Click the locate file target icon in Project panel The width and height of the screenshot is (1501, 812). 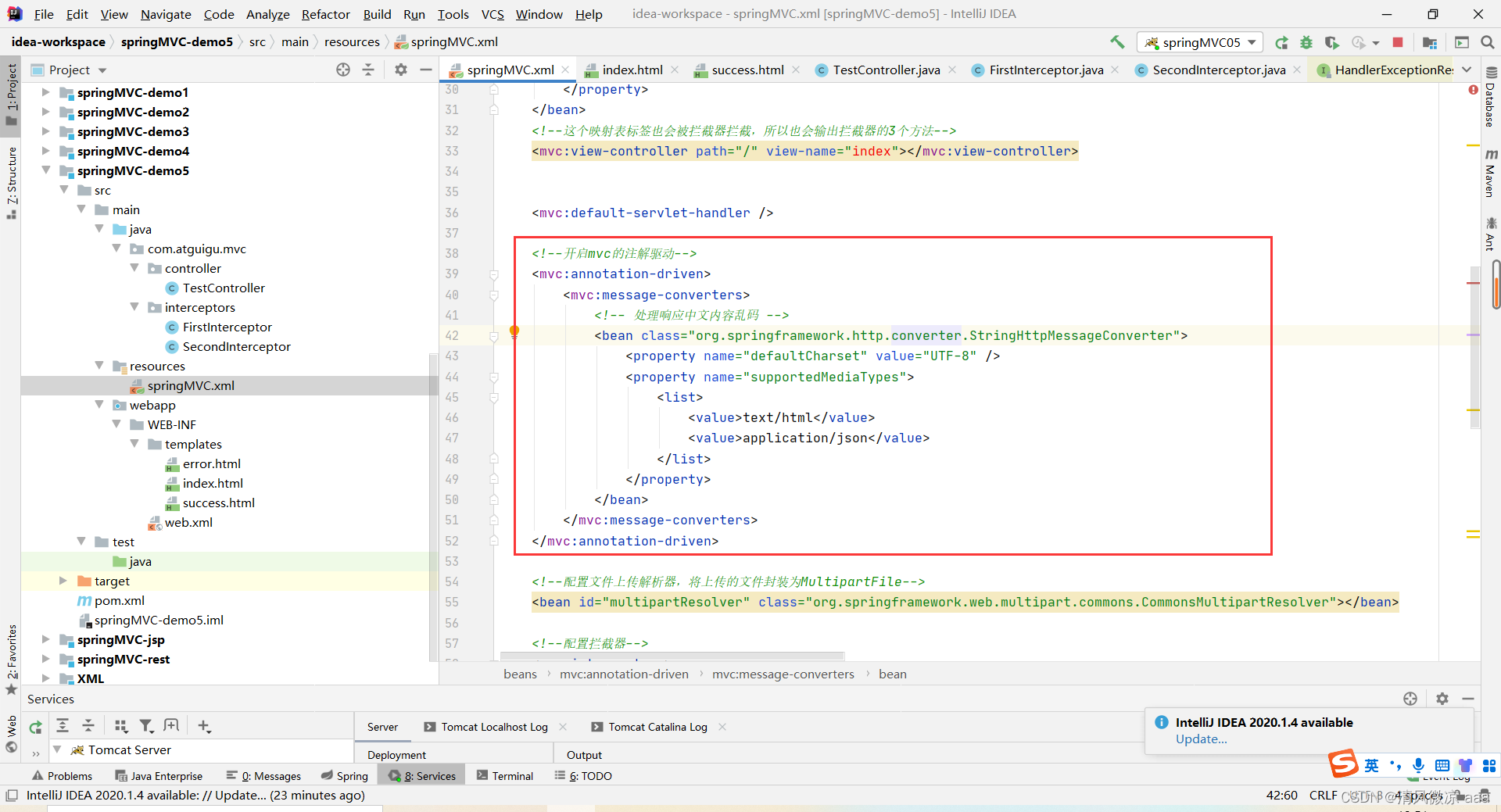(343, 70)
